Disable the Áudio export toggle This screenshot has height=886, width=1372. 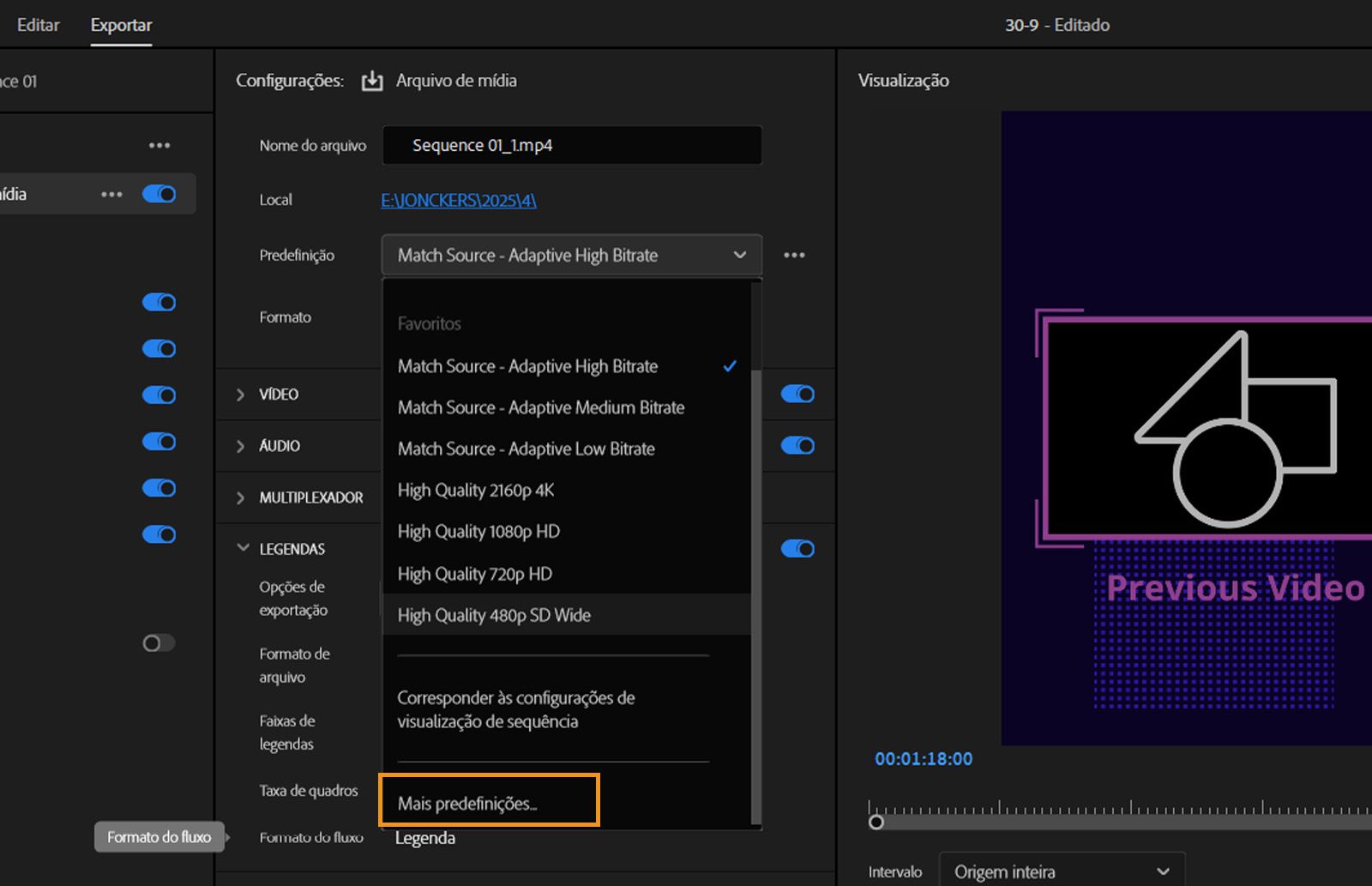pyautogui.click(x=797, y=445)
